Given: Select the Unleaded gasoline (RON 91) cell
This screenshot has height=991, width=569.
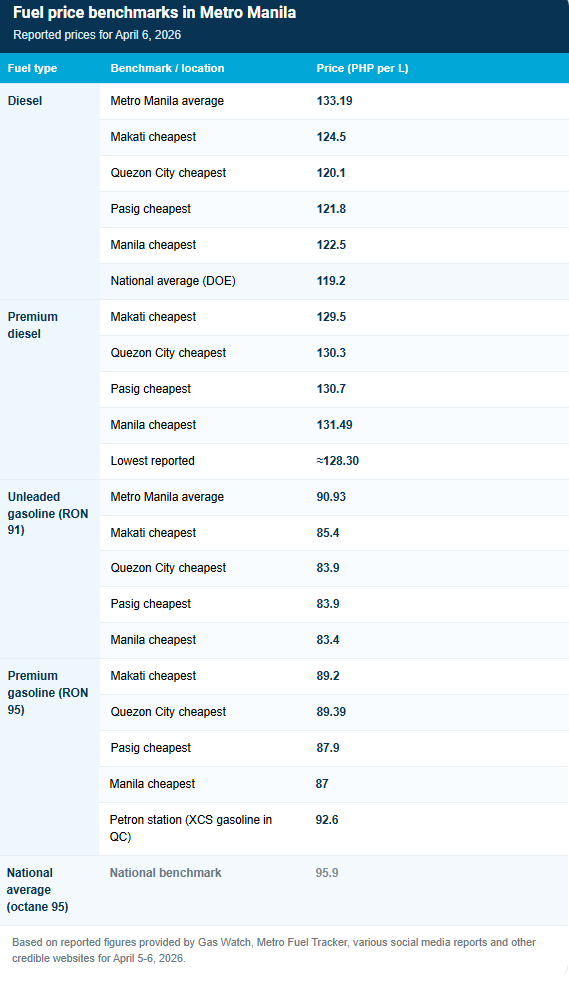Looking at the screenshot, I should pyautogui.click(x=50, y=569).
